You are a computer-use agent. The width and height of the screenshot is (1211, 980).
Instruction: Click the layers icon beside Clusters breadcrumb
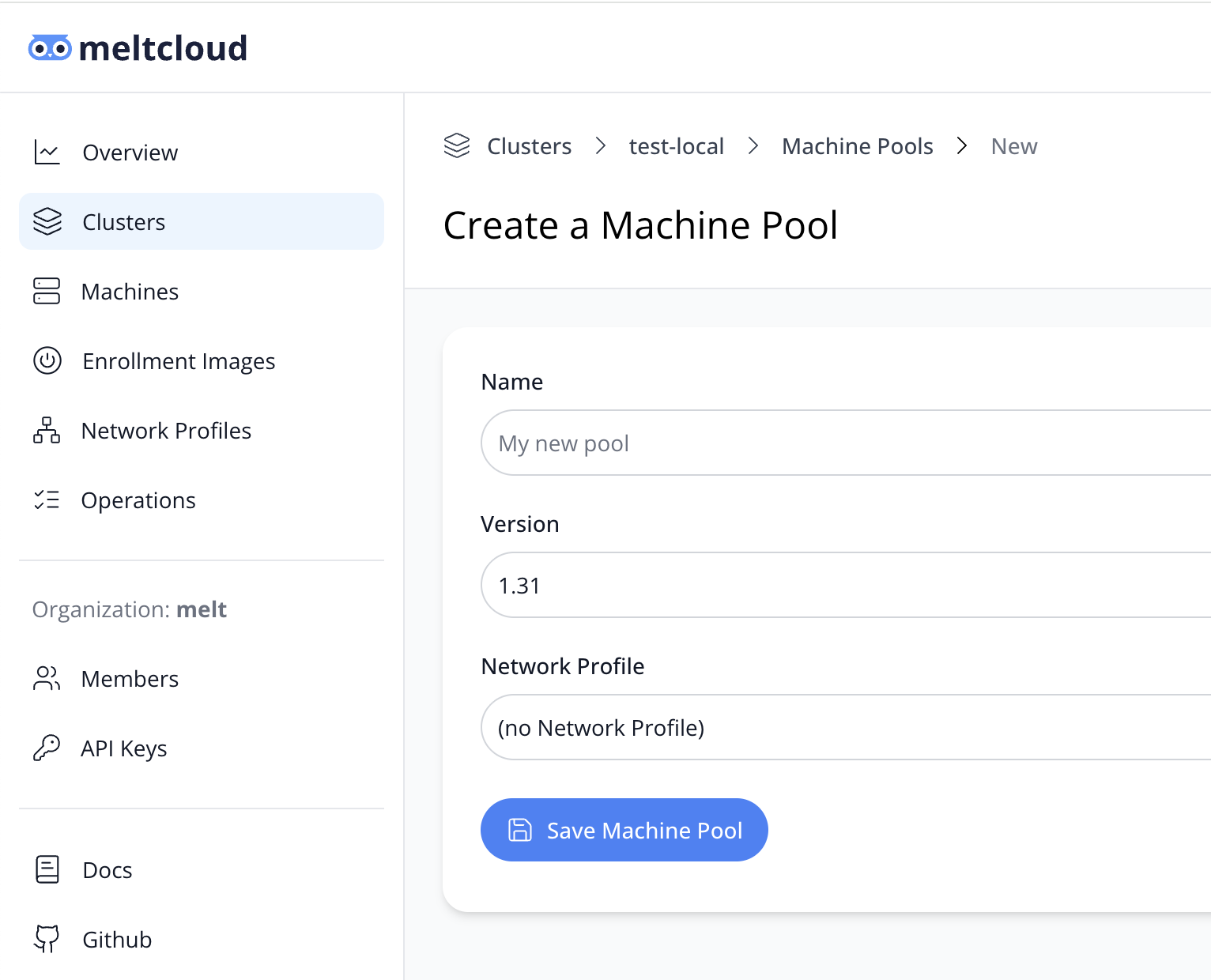[457, 145]
